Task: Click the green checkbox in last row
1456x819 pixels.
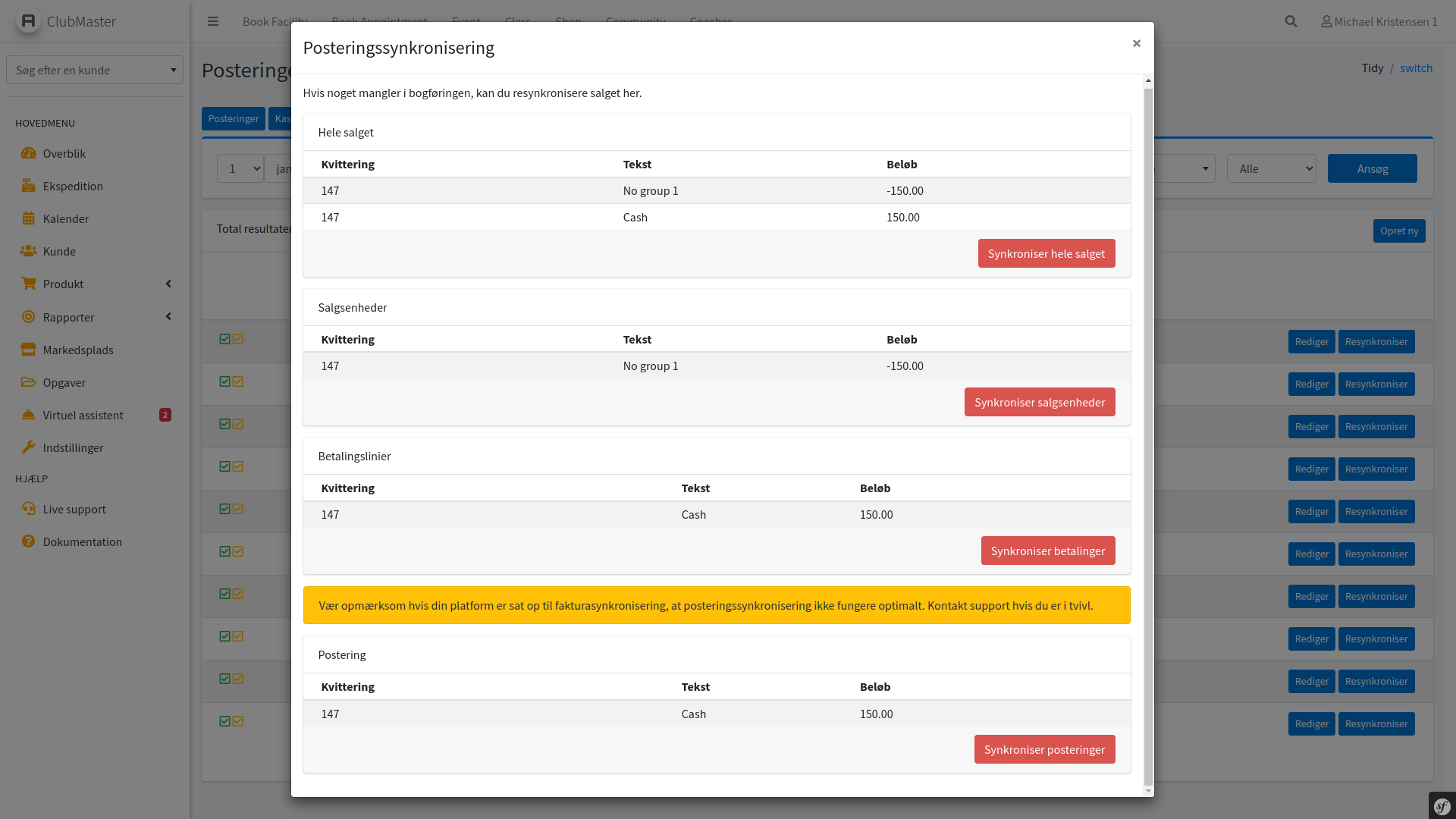Action: (224, 721)
